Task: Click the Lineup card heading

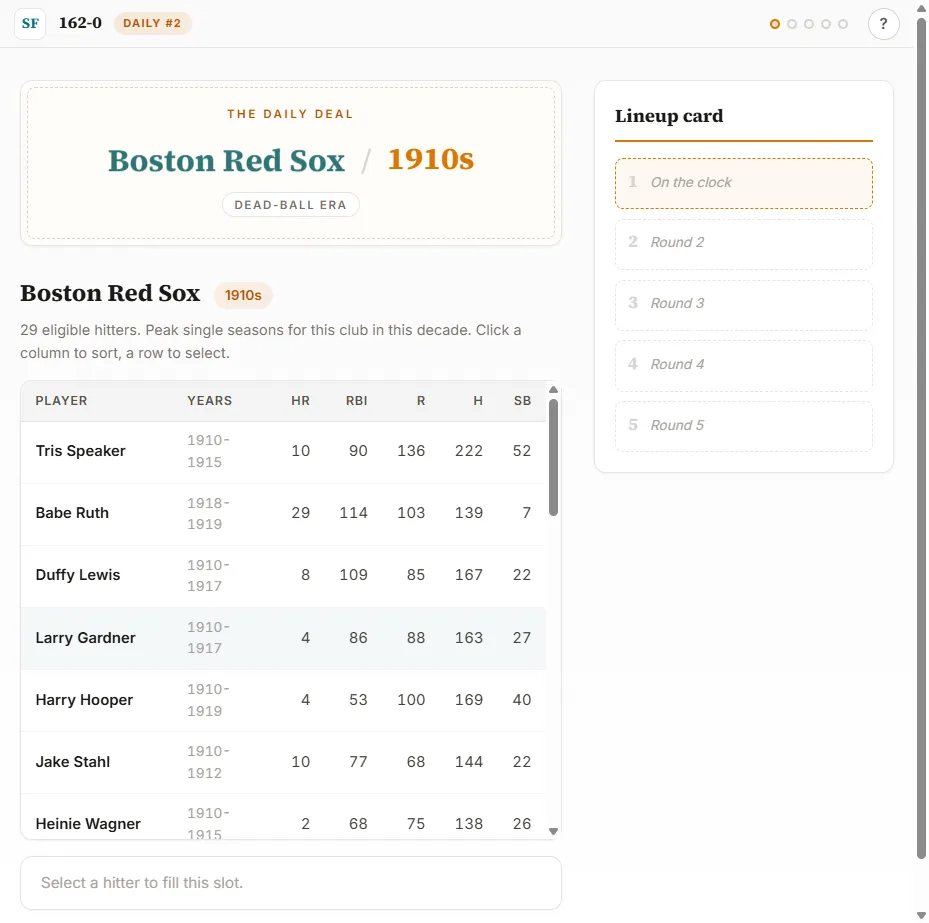Action: pos(669,116)
